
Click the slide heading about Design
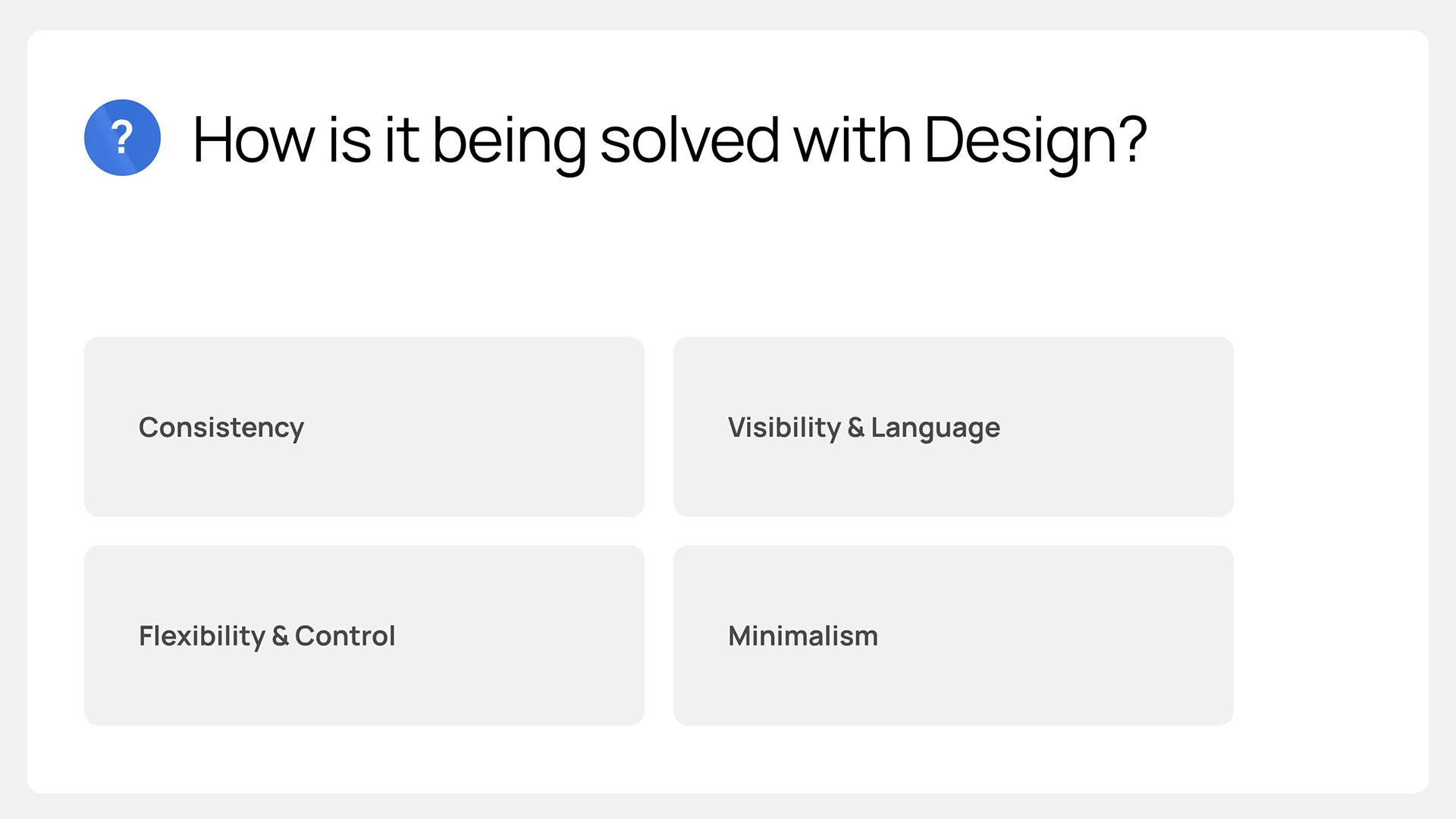[670, 141]
